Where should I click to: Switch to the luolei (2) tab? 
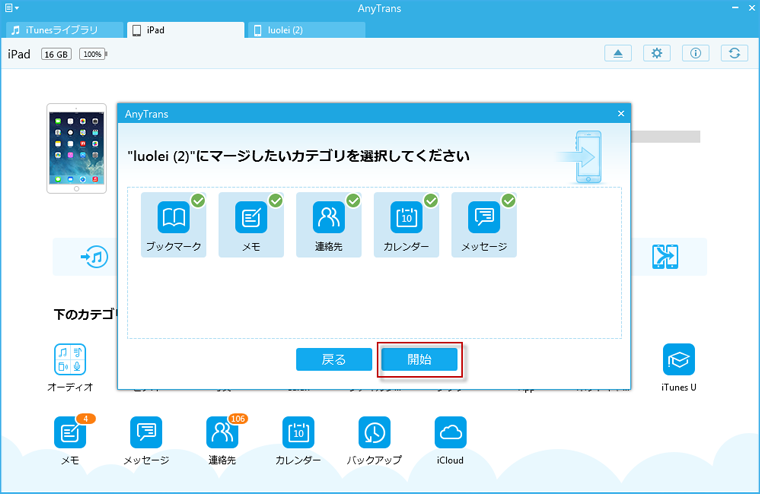pyautogui.click(x=307, y=30)
